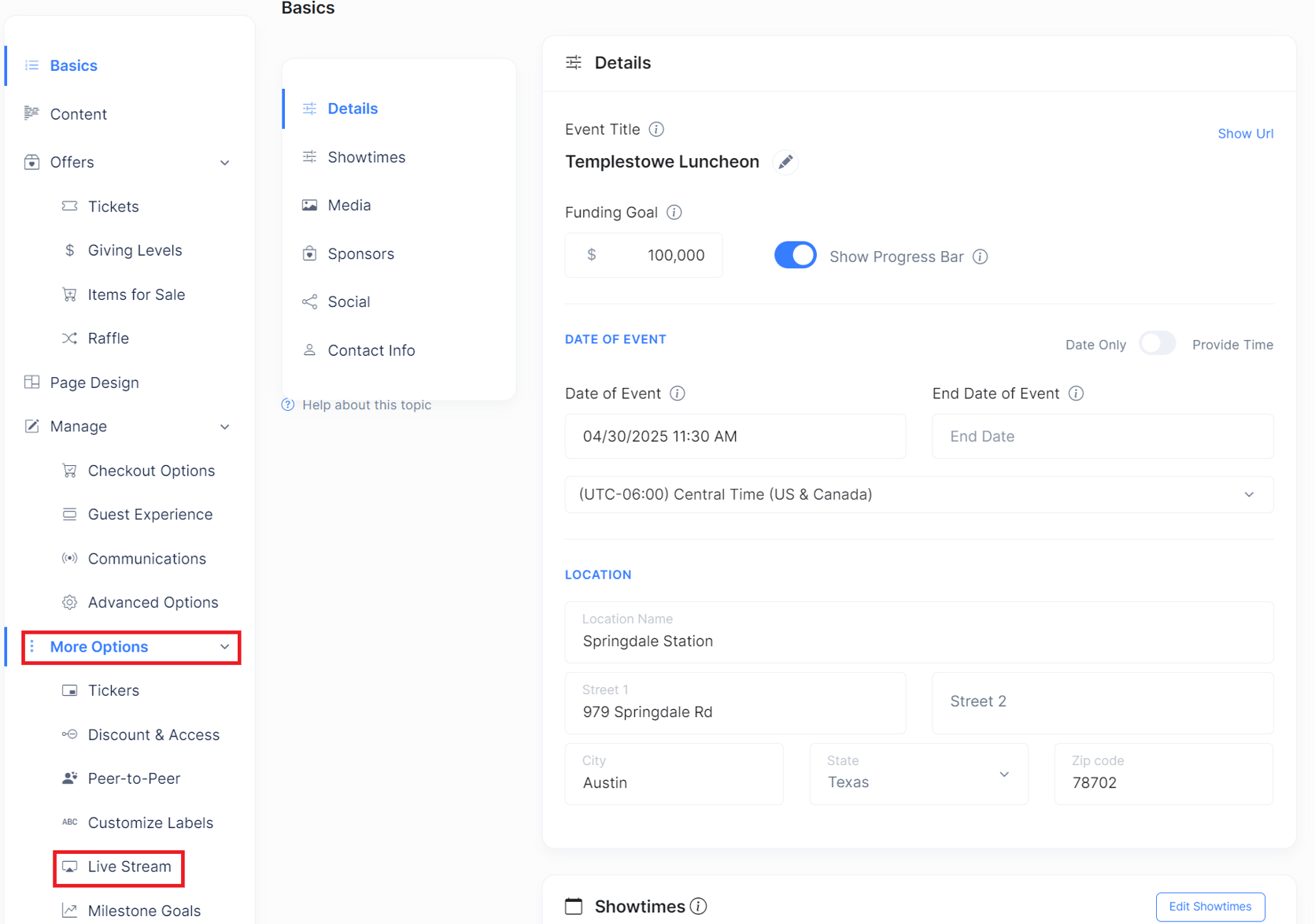Image resolution: width=1315 pixels, height=924 pixels.
Task: Click the Show Progress Bar info icon
Action: click(981, 257)
